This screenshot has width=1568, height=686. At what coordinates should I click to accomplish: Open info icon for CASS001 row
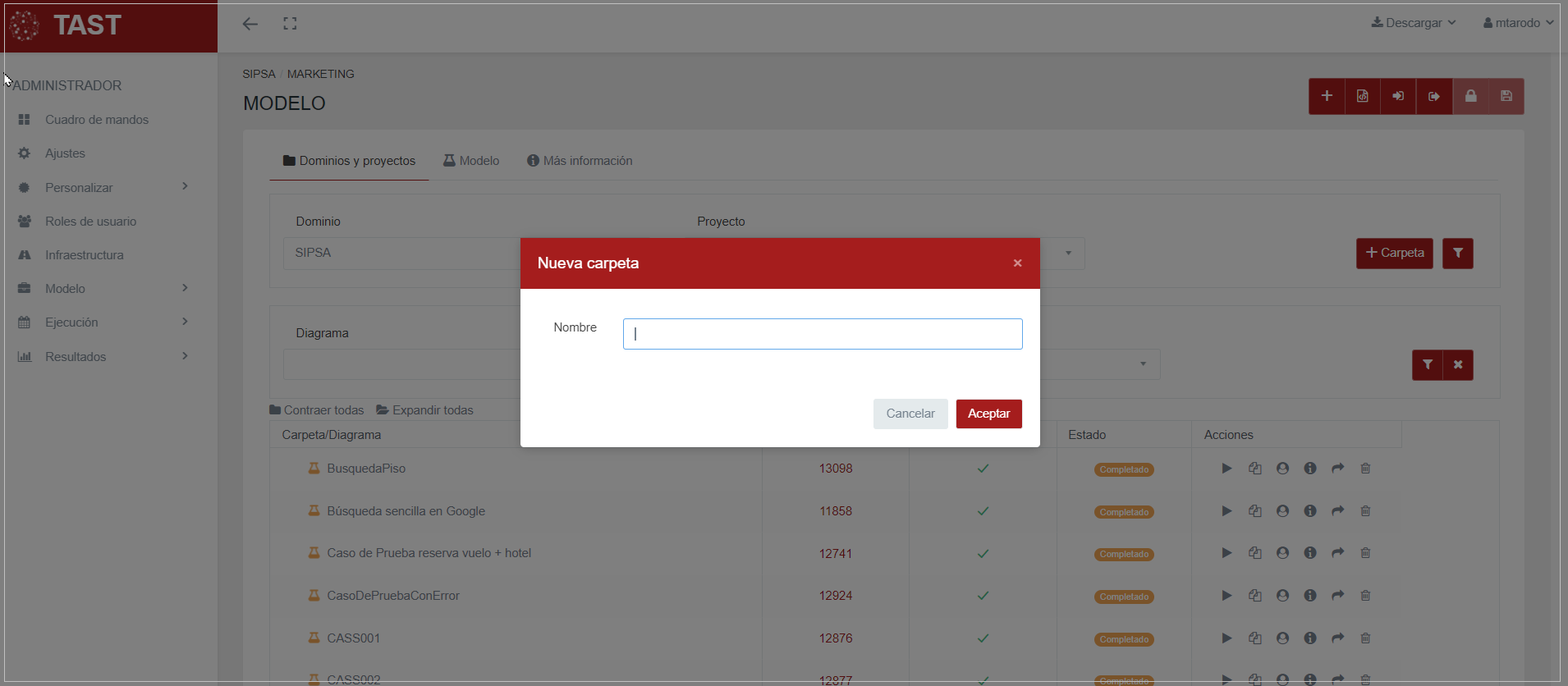(1310, 638)
